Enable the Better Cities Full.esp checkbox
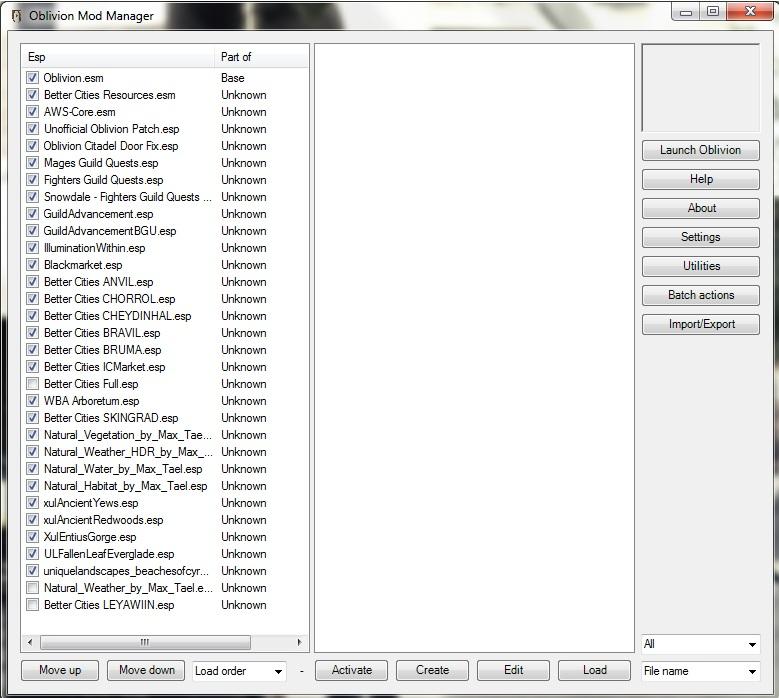Screen dimensions: 779x698 pos(32,384)
